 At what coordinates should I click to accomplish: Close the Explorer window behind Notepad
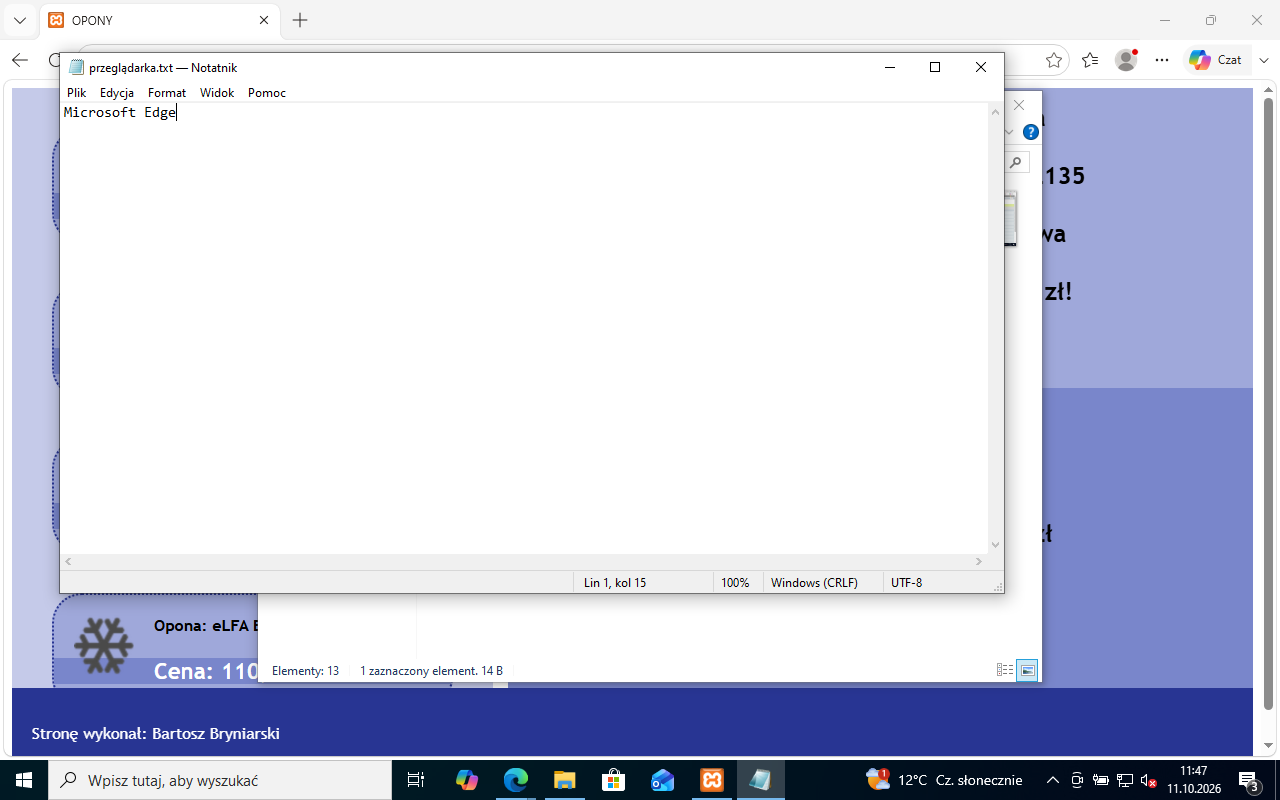coord(1019,105)
